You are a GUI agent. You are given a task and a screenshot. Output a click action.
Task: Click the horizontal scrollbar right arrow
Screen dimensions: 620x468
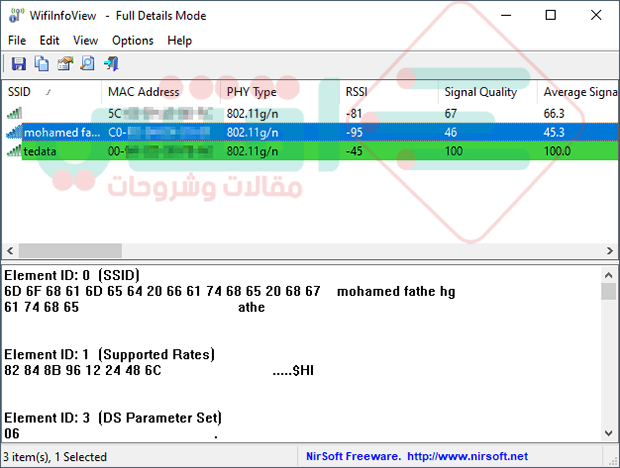(x=610, y=251)
